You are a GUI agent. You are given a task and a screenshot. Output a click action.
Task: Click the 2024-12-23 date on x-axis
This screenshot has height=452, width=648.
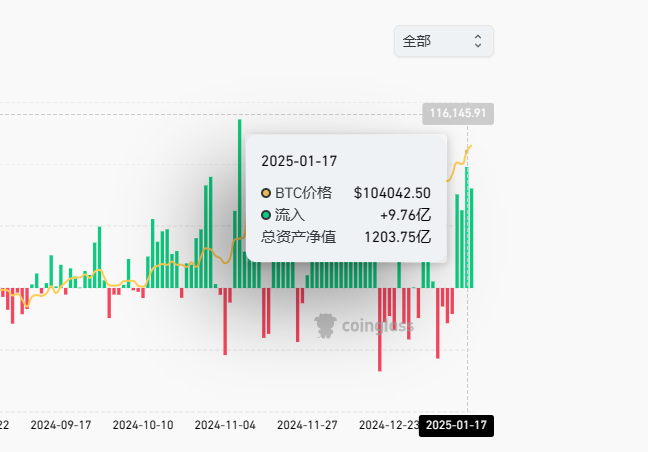tap(389, 425)
